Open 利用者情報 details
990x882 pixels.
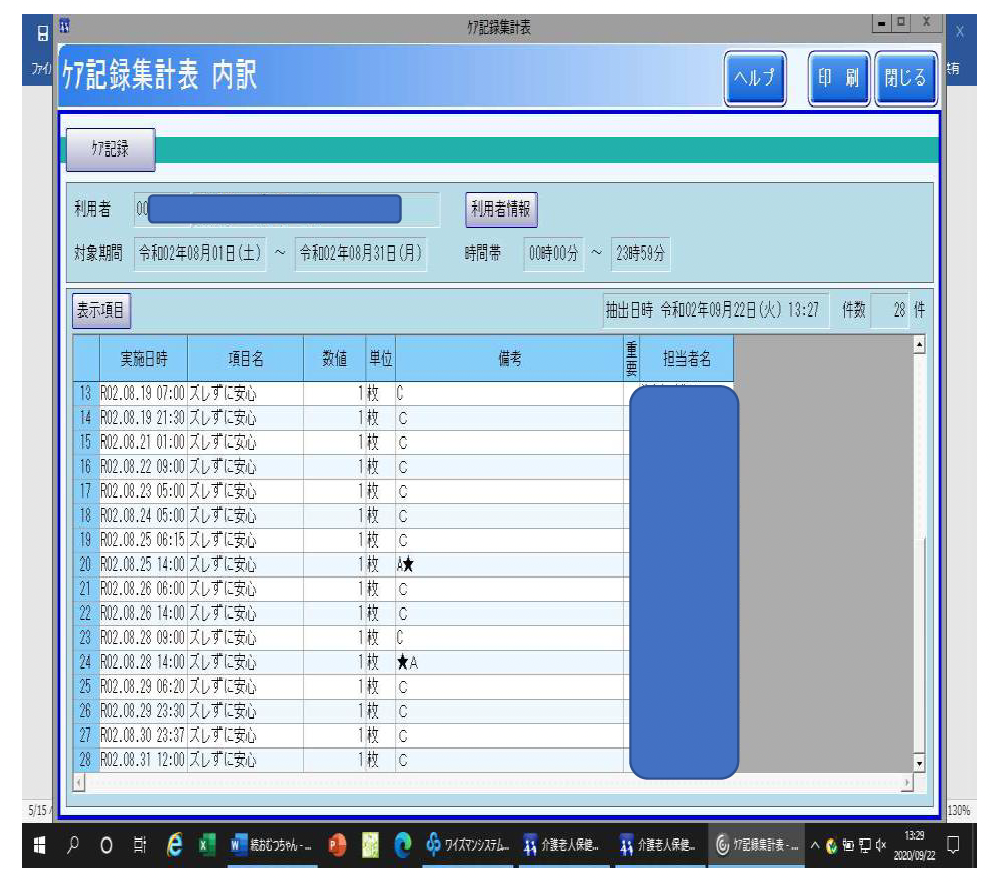(x=502, y=210)
